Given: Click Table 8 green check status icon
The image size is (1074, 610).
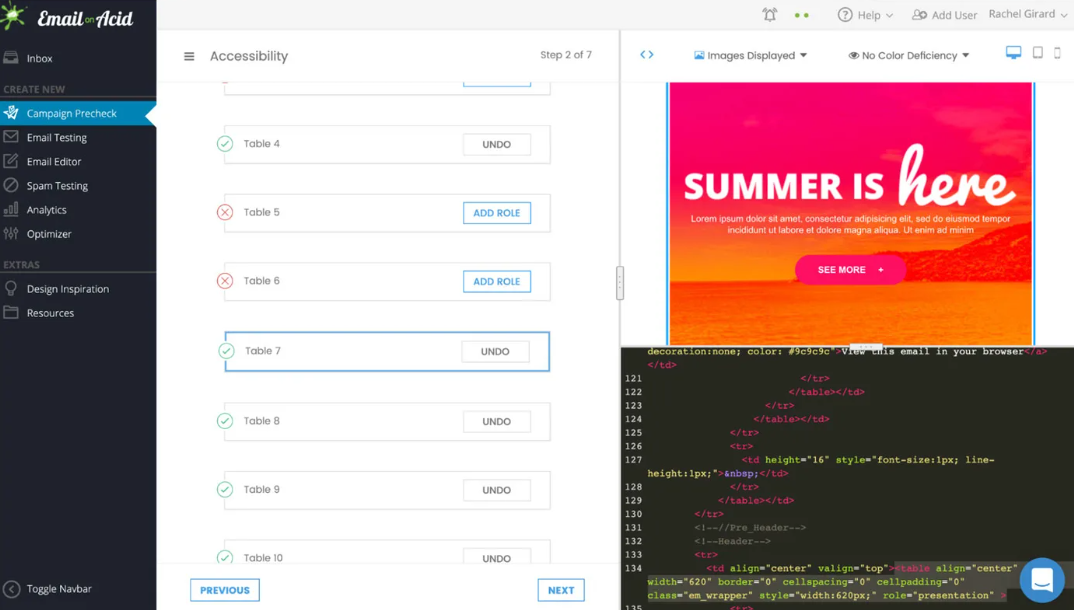Looking at the screenshot, I should (x=225, y=421).
